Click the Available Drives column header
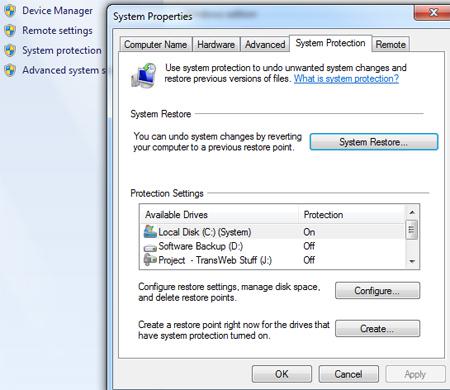Screen dimensions: 450x390 click(x=219, y=214)
